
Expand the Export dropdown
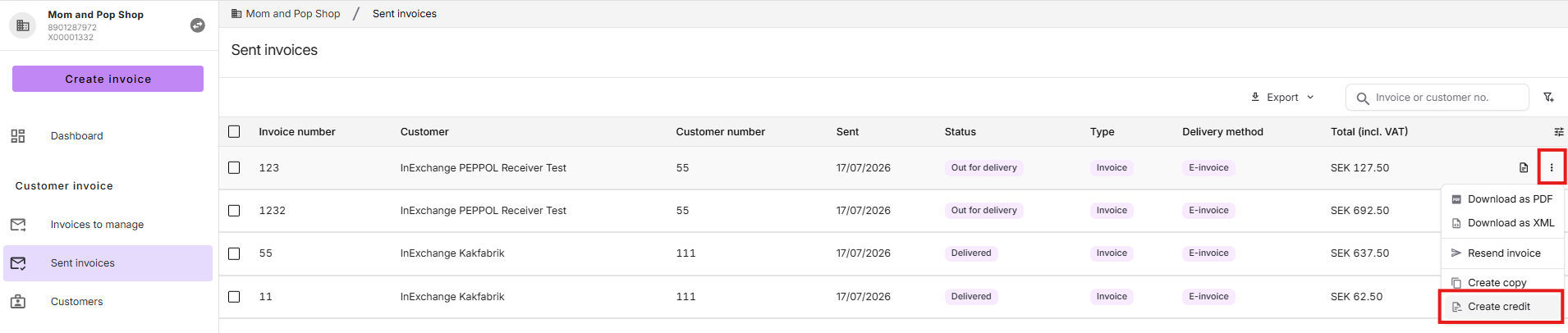point(1282,97)
